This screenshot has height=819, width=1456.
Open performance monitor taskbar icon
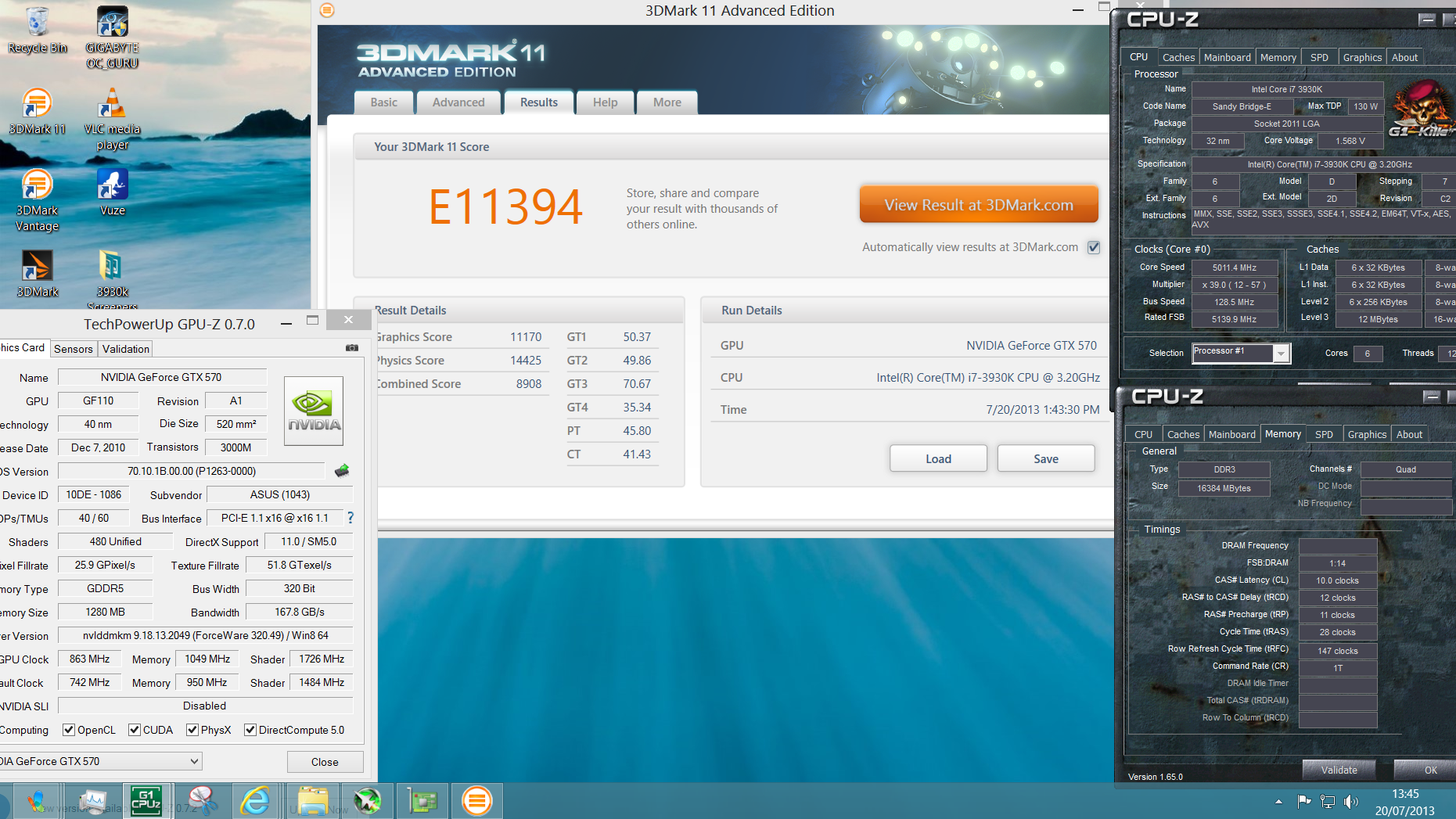coord(92,800)
